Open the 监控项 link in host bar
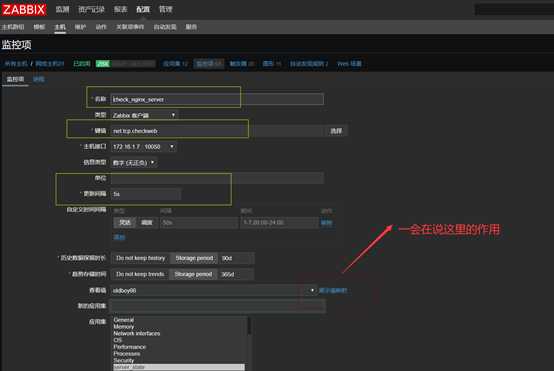Image resolution: width=554 pixels, height=371 pixels. point(209,64)
